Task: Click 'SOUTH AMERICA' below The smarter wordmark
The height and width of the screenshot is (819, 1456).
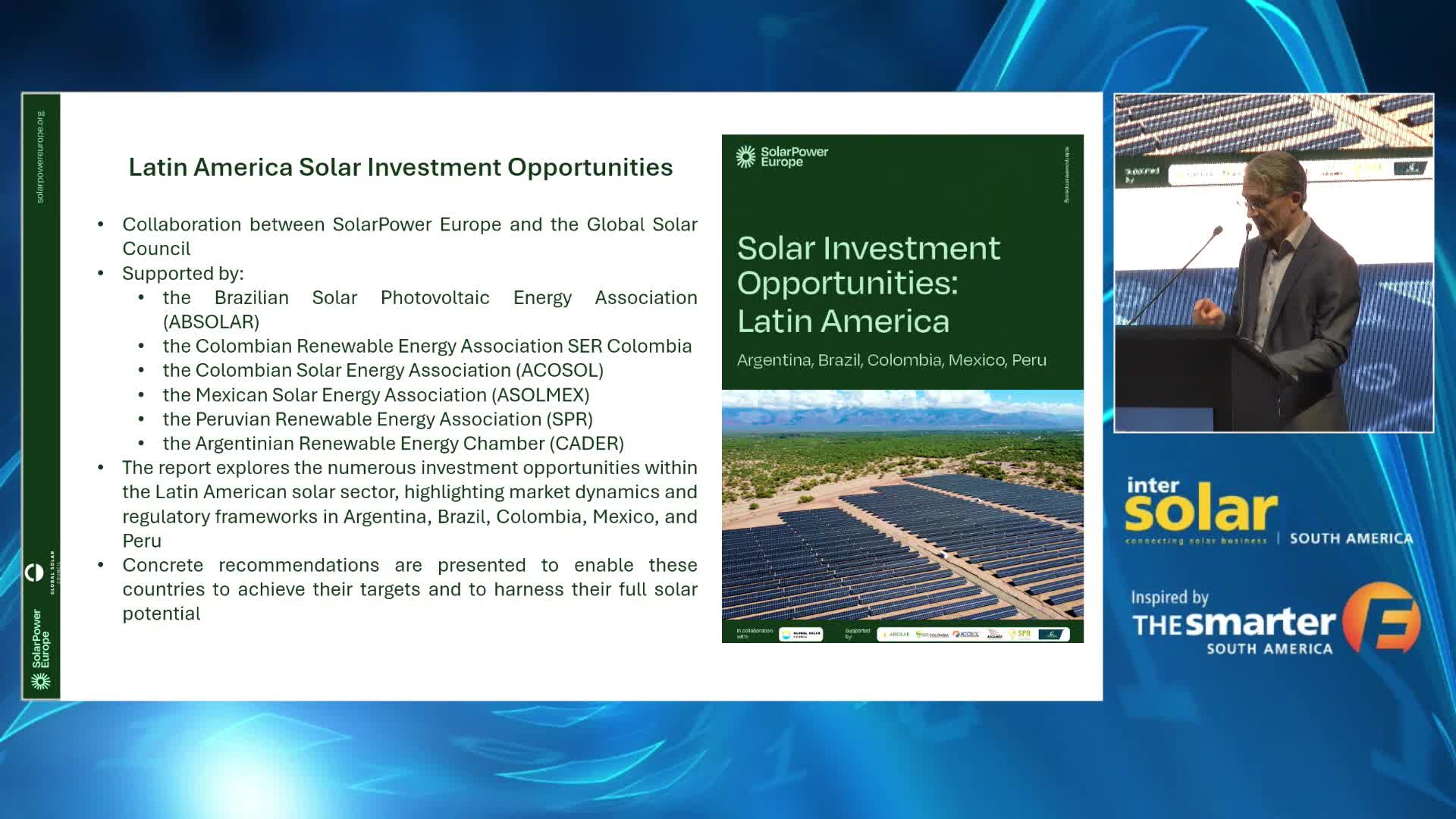Action: (1269, 649)
